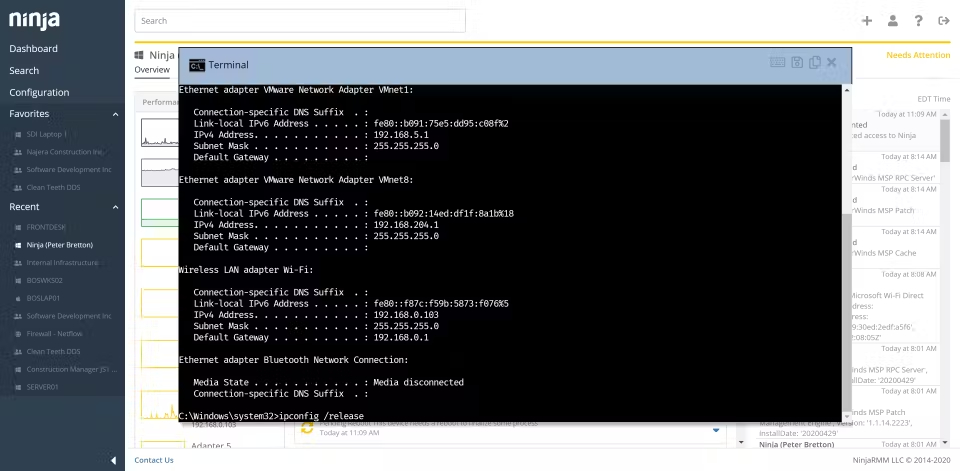960x471 pixels.
Task: Follow the Contact Us link
Action: pyautogui.click(x=154, y=460)
